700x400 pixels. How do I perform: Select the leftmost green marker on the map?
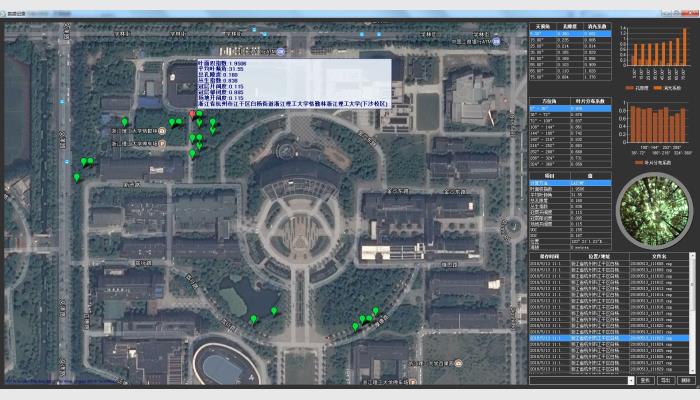[76, 178]
